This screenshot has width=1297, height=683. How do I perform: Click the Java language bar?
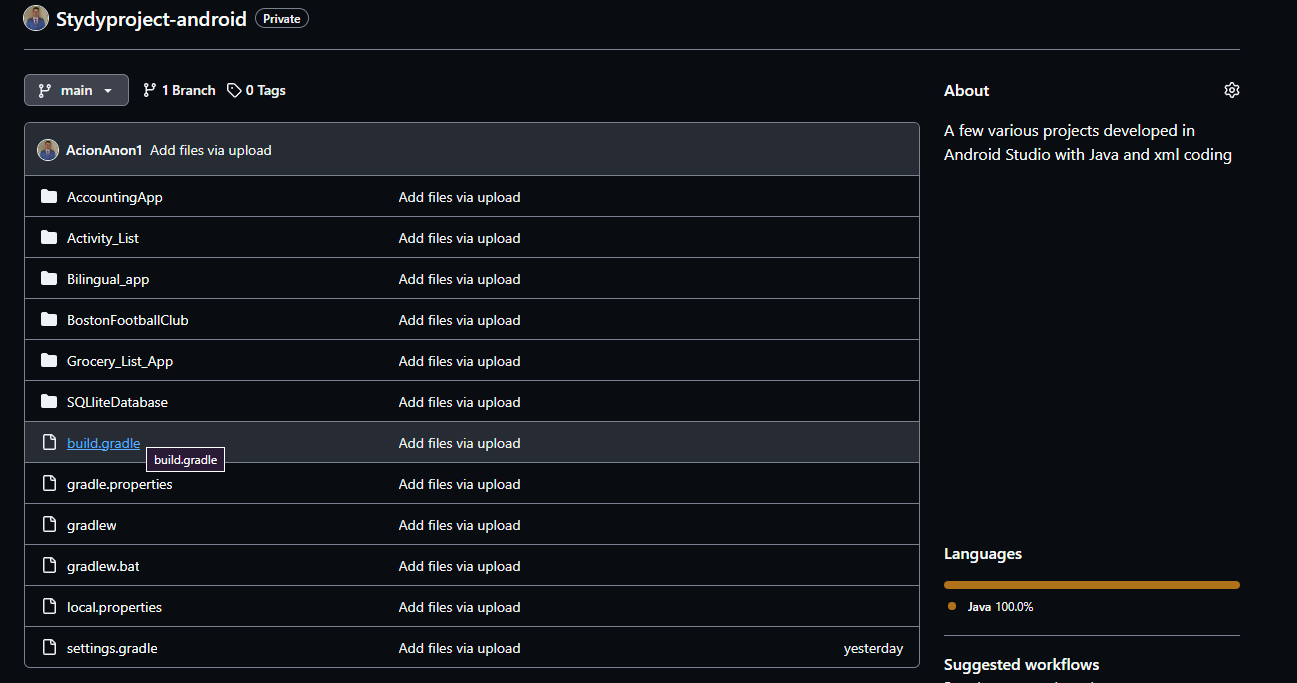click(x=1091, y=585)
